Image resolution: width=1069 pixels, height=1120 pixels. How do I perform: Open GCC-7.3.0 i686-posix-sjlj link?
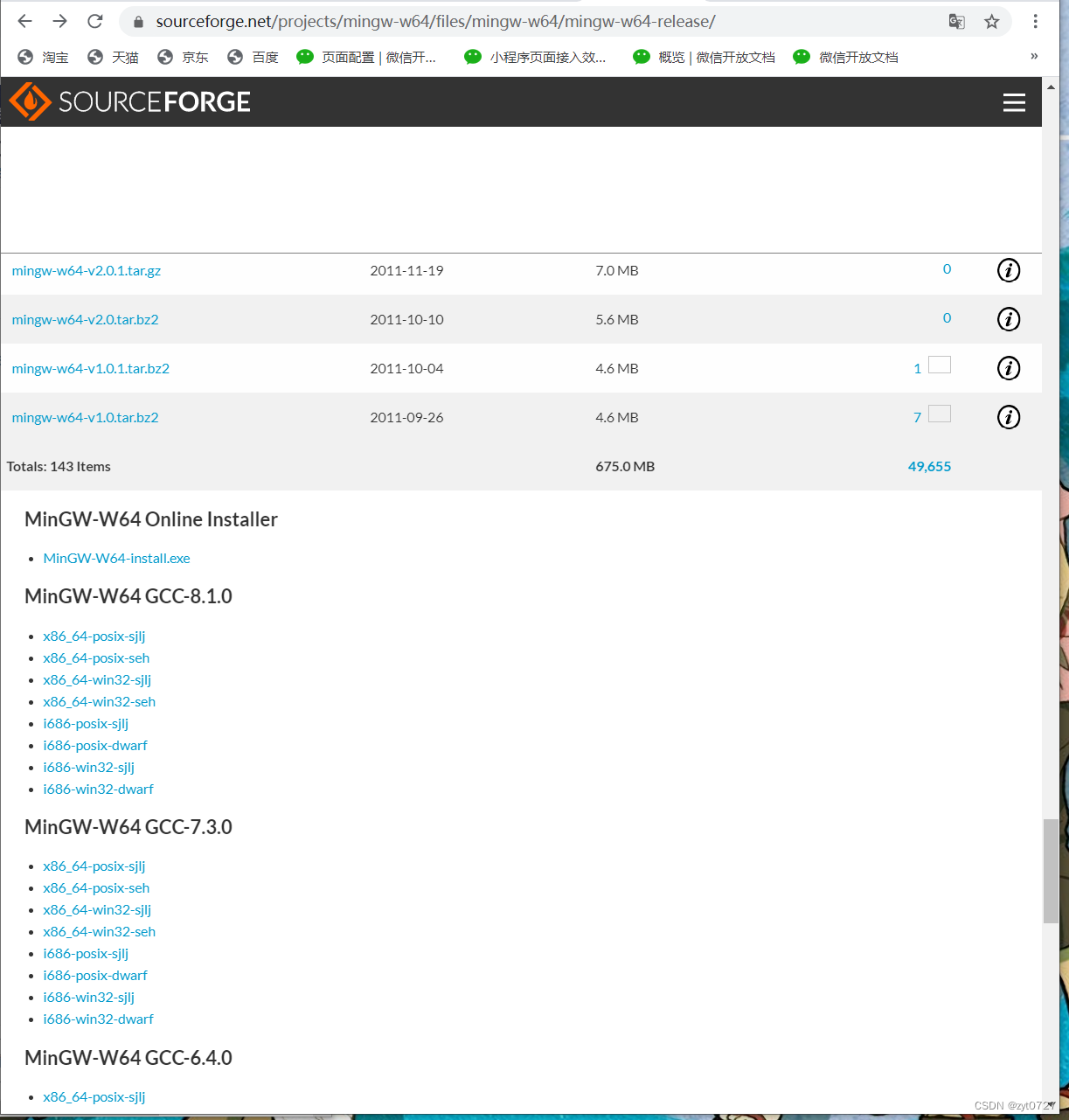(x=86, y=954)
